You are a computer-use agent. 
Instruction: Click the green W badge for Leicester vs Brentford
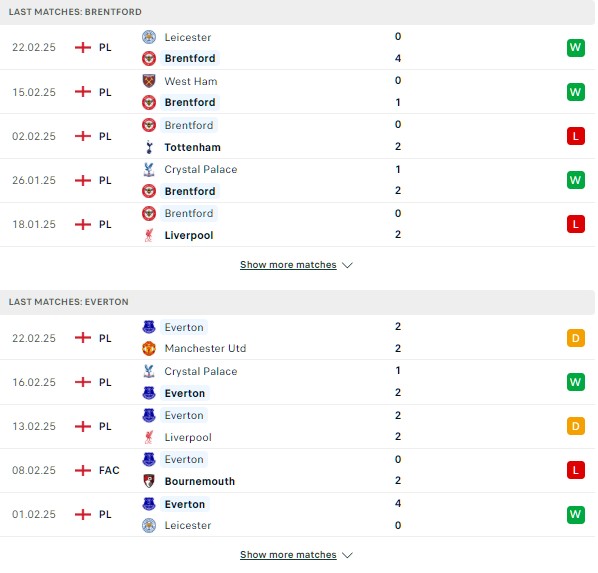coord(575,48)
